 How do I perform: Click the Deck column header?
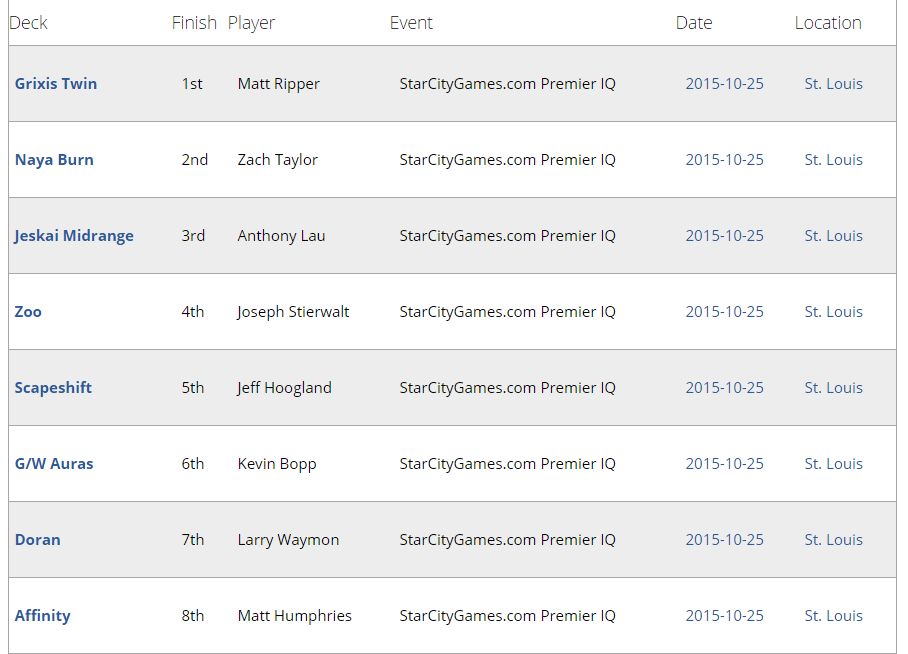coord(28,23)
